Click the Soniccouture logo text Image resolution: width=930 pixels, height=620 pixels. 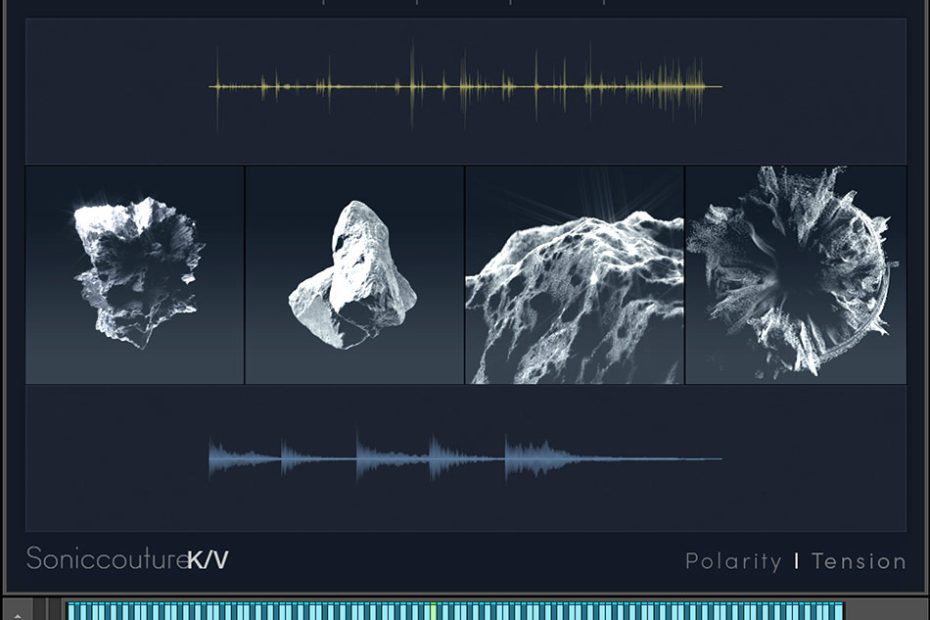tap(106, 559)
